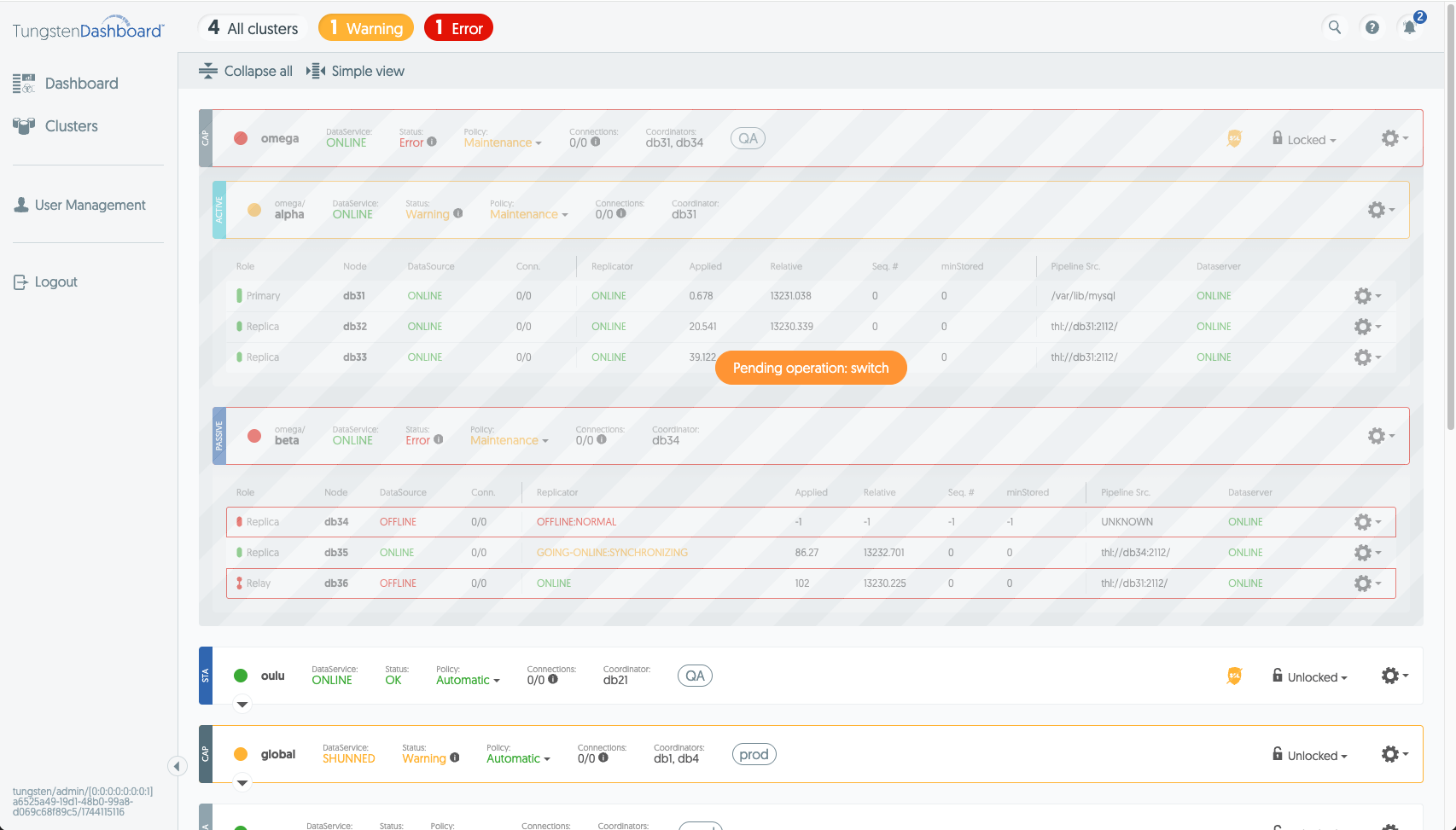Click the TungstenDashboard logo
This screenshot has height=830, width=1456.
pyautogui.click(x=88, y=28)
